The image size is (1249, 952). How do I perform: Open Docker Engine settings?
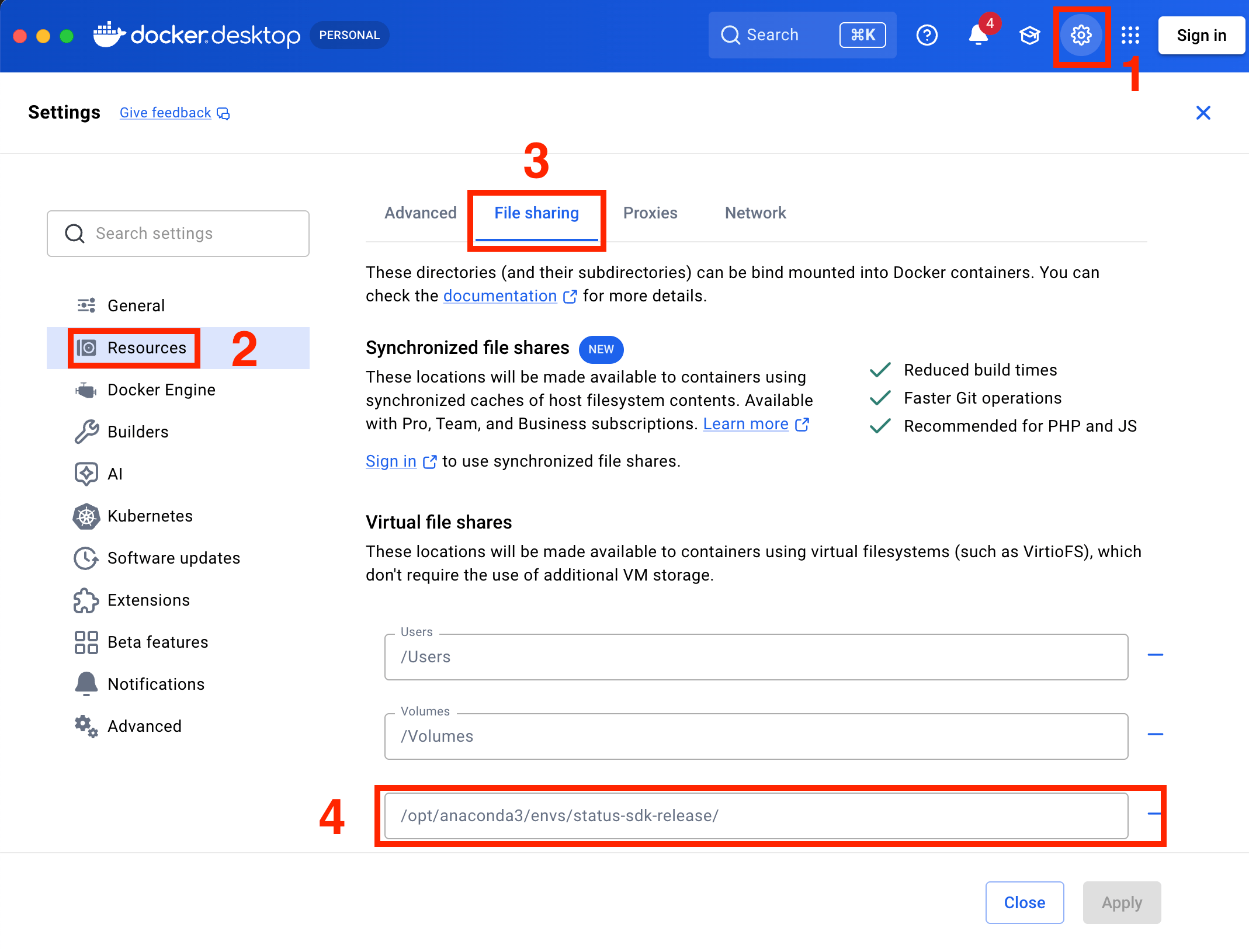click(x=178, y=390)
